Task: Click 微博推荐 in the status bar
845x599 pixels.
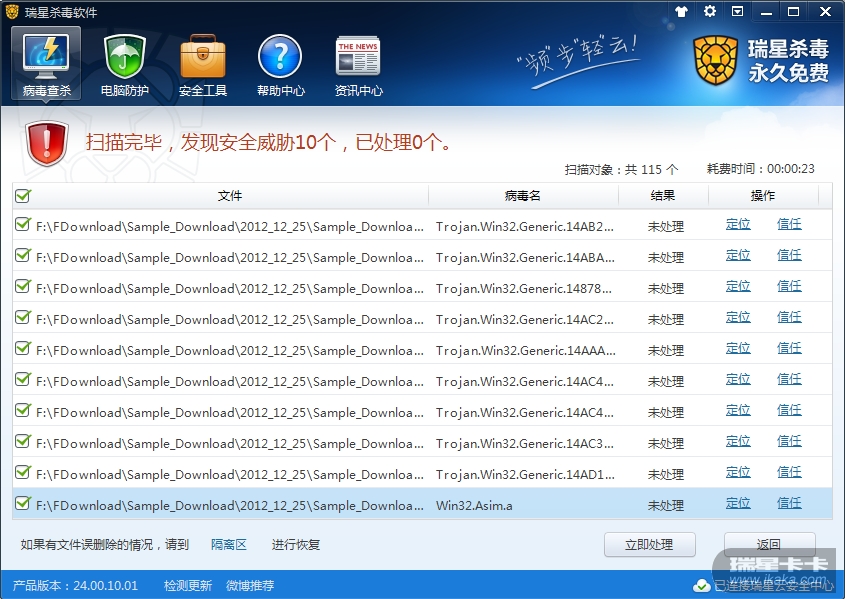Action: click(250, 586)
